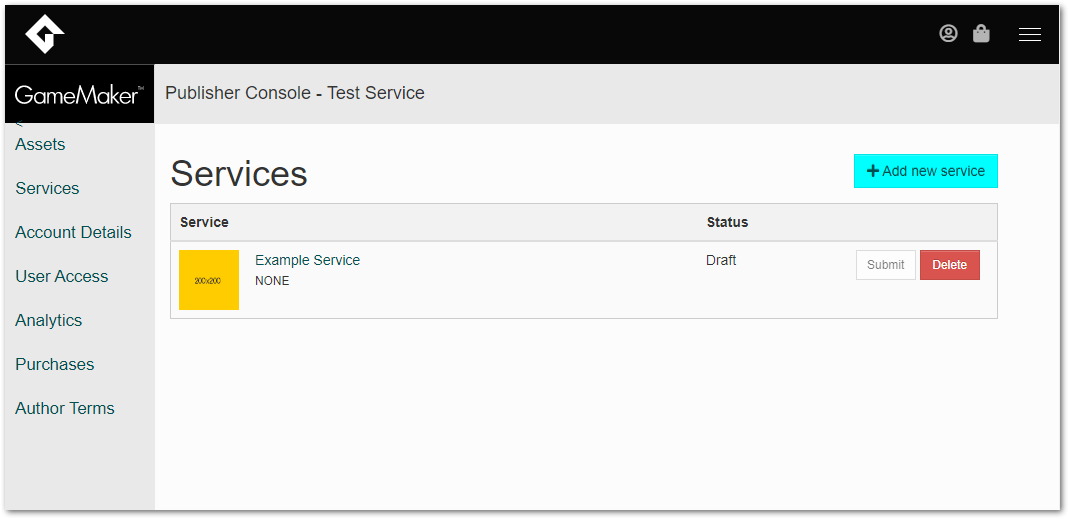
Task: Open Author Terms in the sidebar
Action: coord(65,409)
